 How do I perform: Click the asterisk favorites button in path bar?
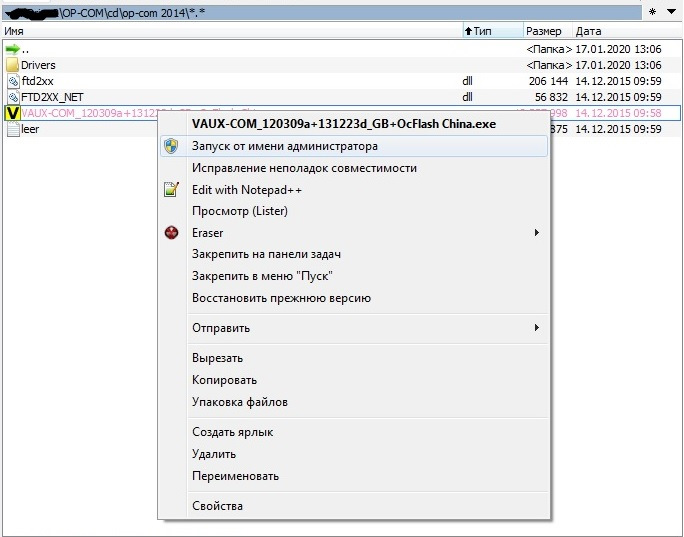pos(653,12)
